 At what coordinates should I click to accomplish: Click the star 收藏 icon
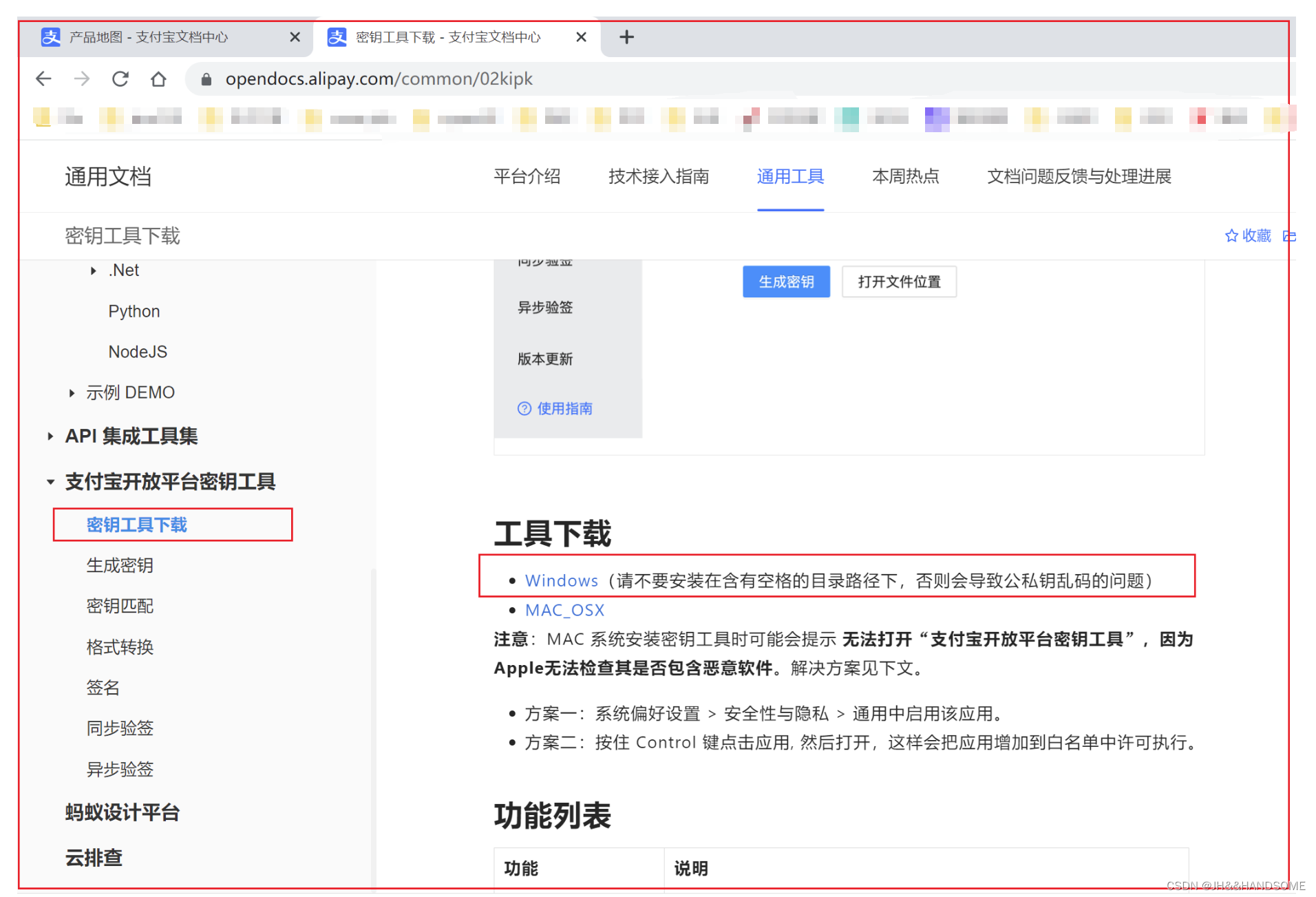(x=1231, y=236)
